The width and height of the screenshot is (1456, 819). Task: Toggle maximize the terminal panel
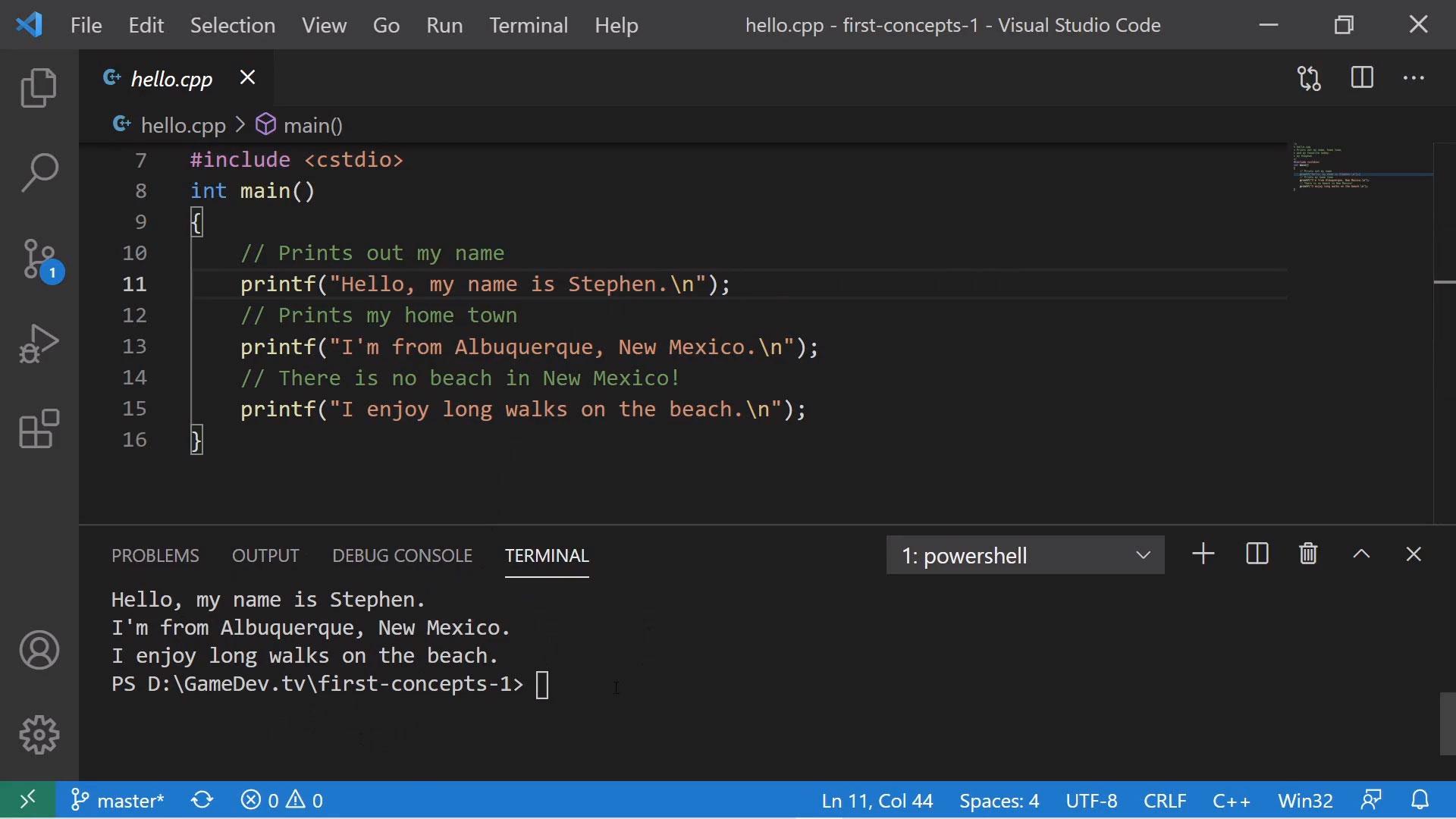click(1360, 554)
